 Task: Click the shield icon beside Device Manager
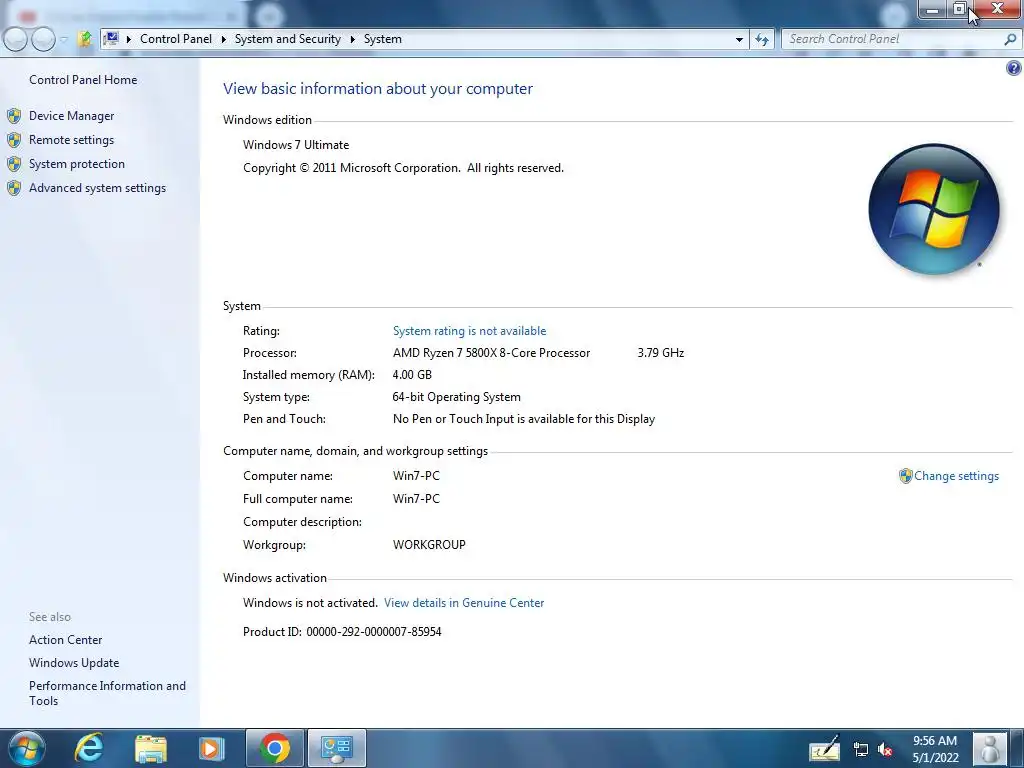click(14, 116)
